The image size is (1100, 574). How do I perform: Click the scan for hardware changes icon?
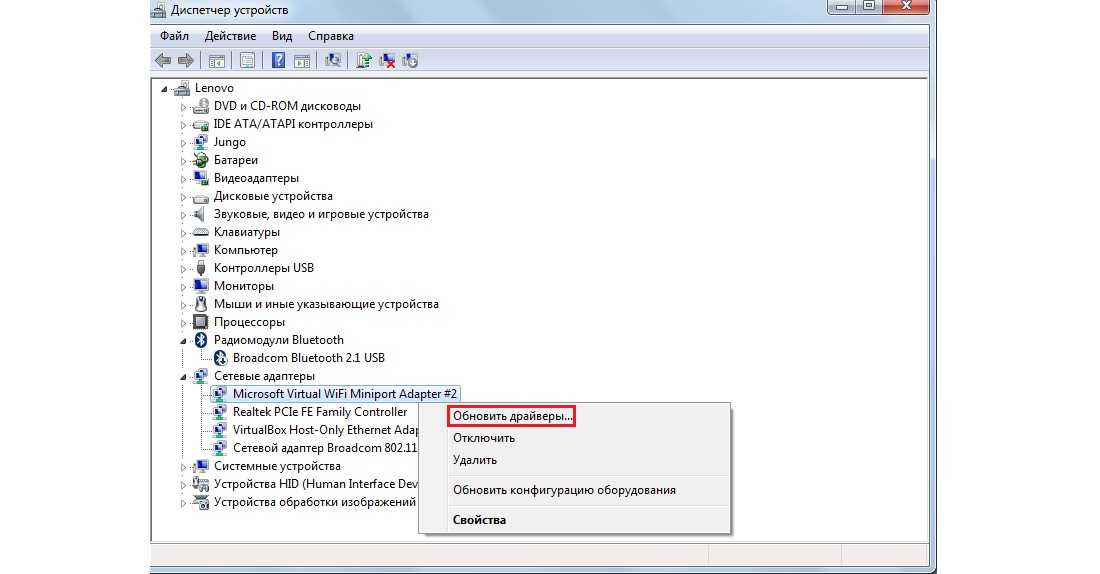[334, 61]
